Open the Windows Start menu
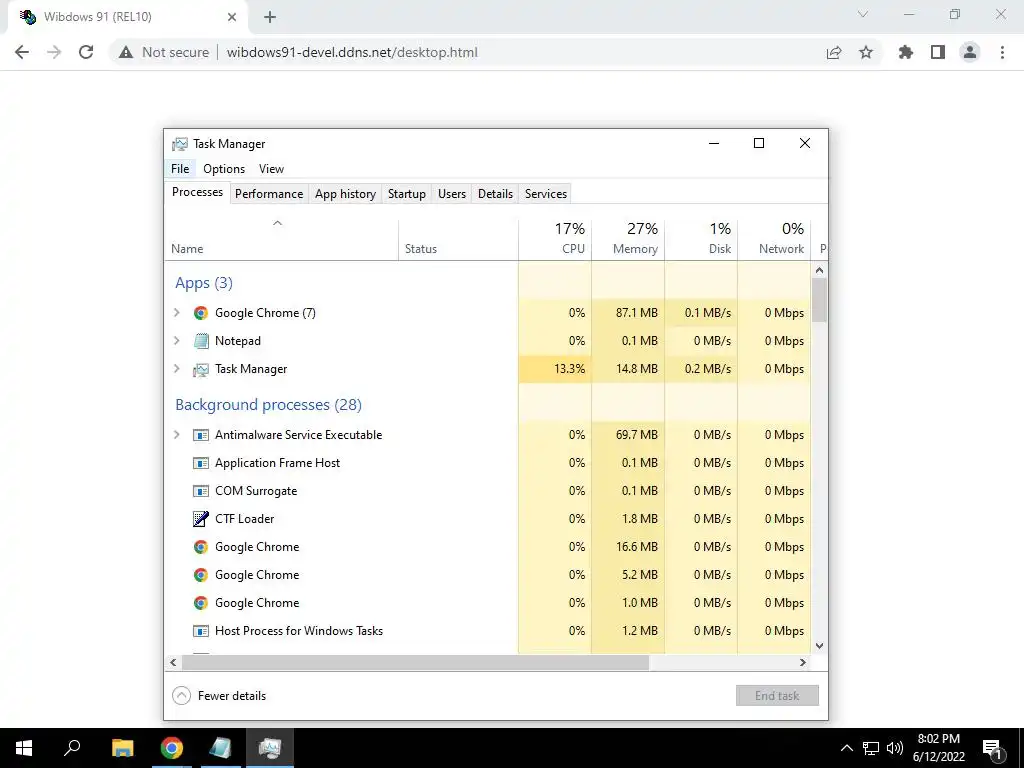The height and width of the screenshot is (768, 1024). (x=24, y=748)
